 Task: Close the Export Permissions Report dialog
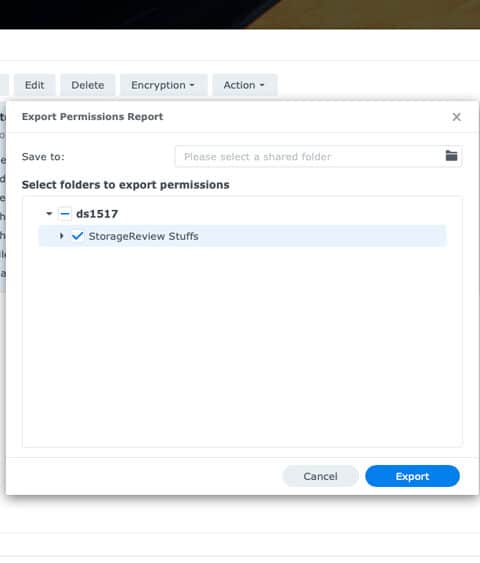[456, 117]
